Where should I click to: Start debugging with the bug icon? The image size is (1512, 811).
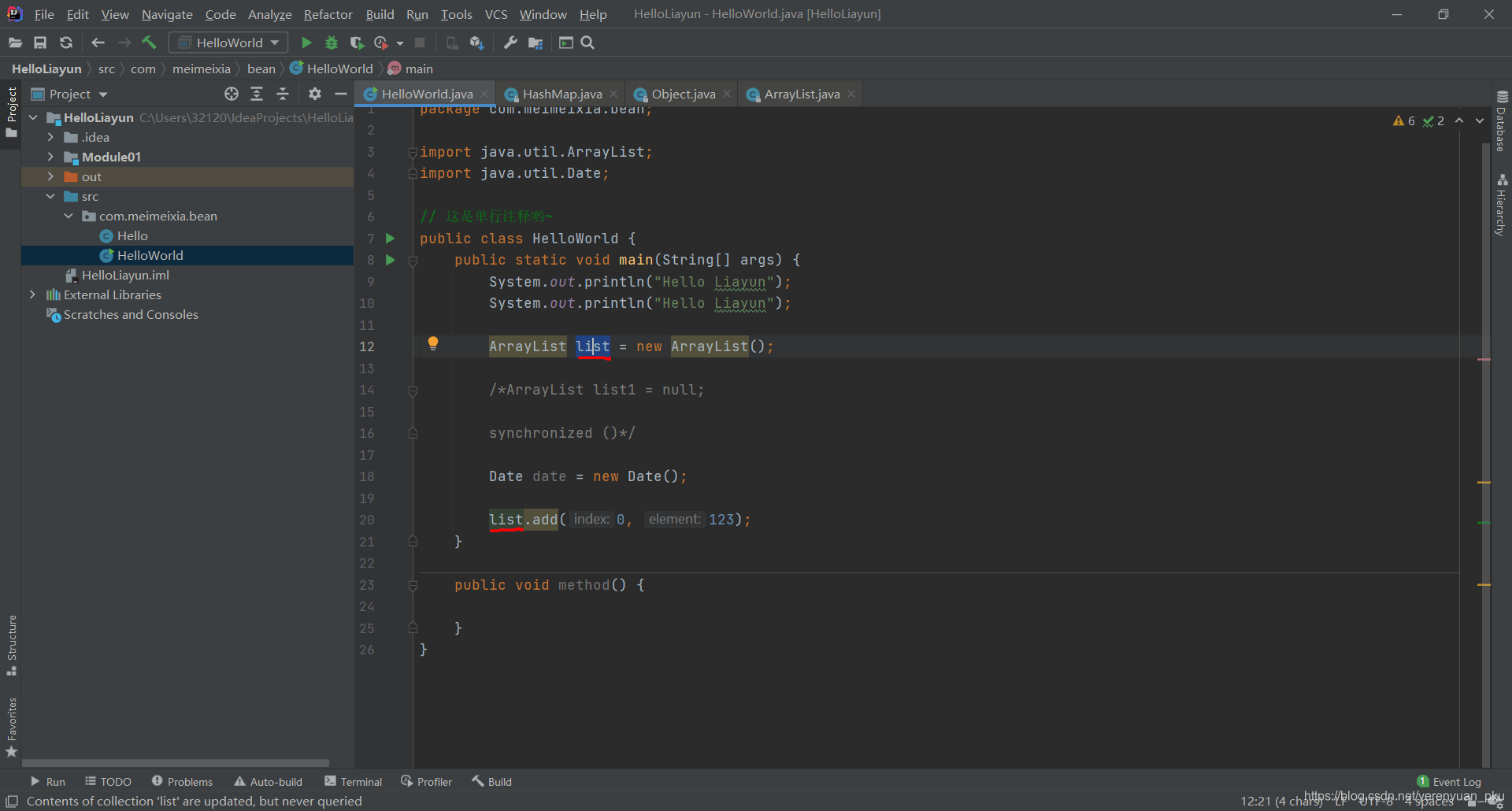(x=332, y=43)
